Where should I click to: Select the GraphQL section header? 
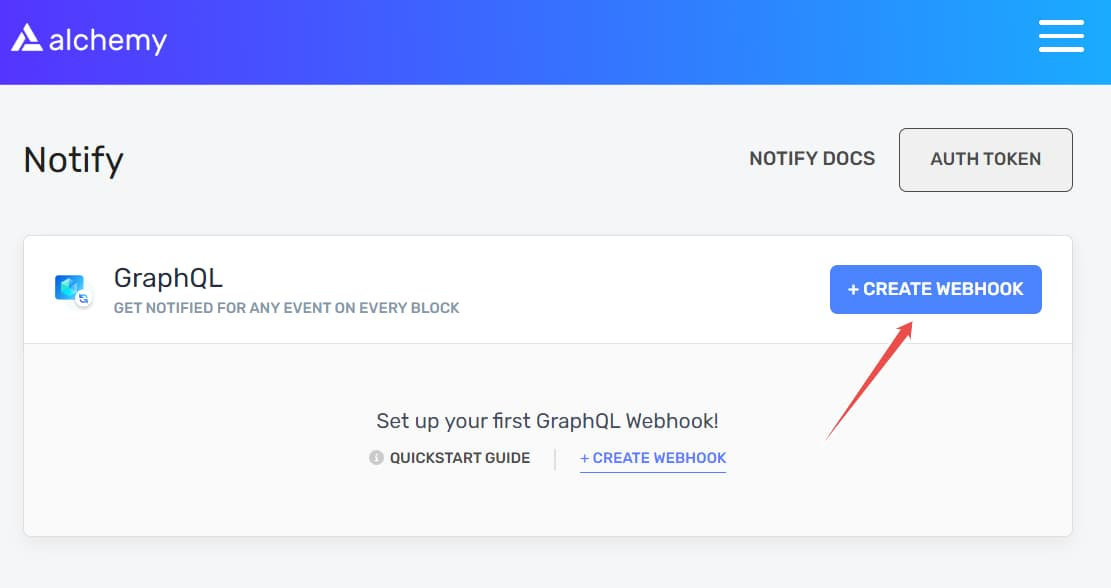point(168,279)
